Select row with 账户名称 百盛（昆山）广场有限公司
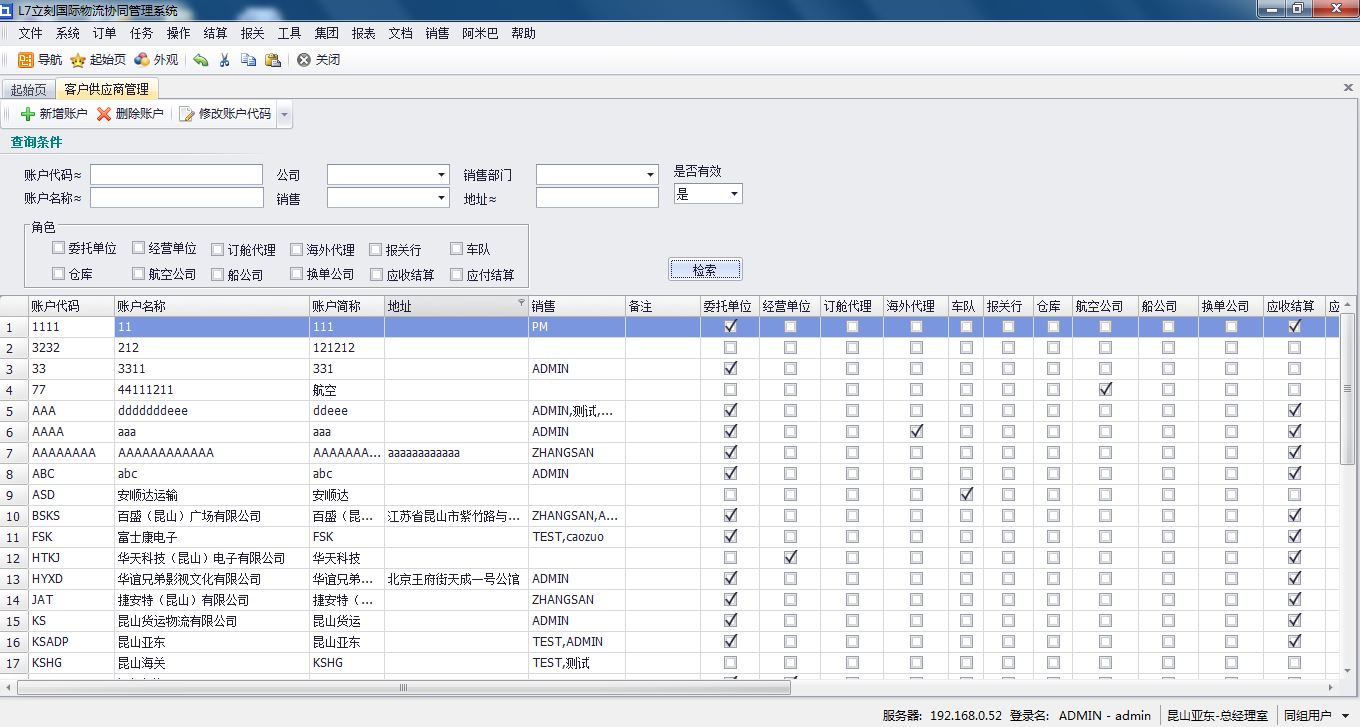The width and height of the screenshot is (1360, 727). pyautogui.click(x=669, y=515)
